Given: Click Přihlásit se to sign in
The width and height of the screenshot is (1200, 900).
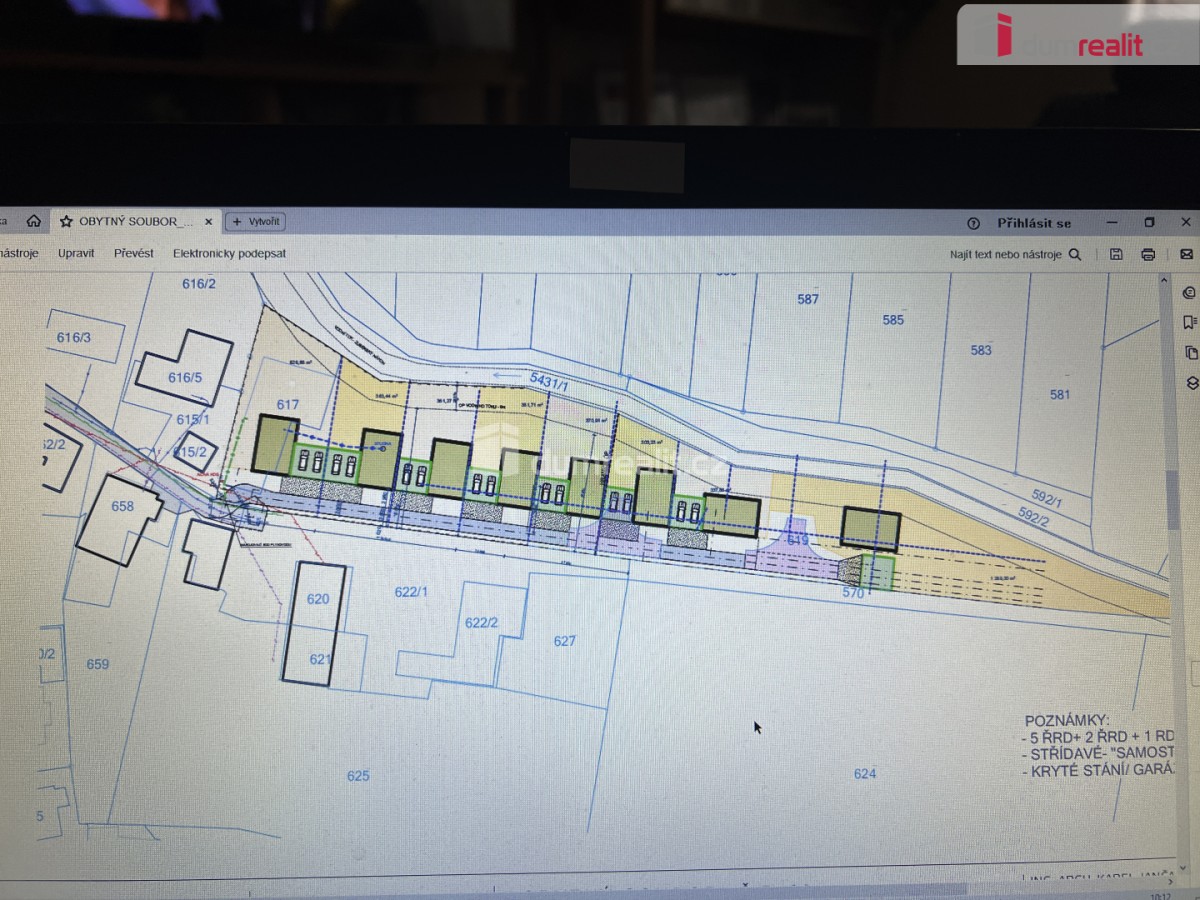Looking at the screenshot, I should [x=1033, y=223].
